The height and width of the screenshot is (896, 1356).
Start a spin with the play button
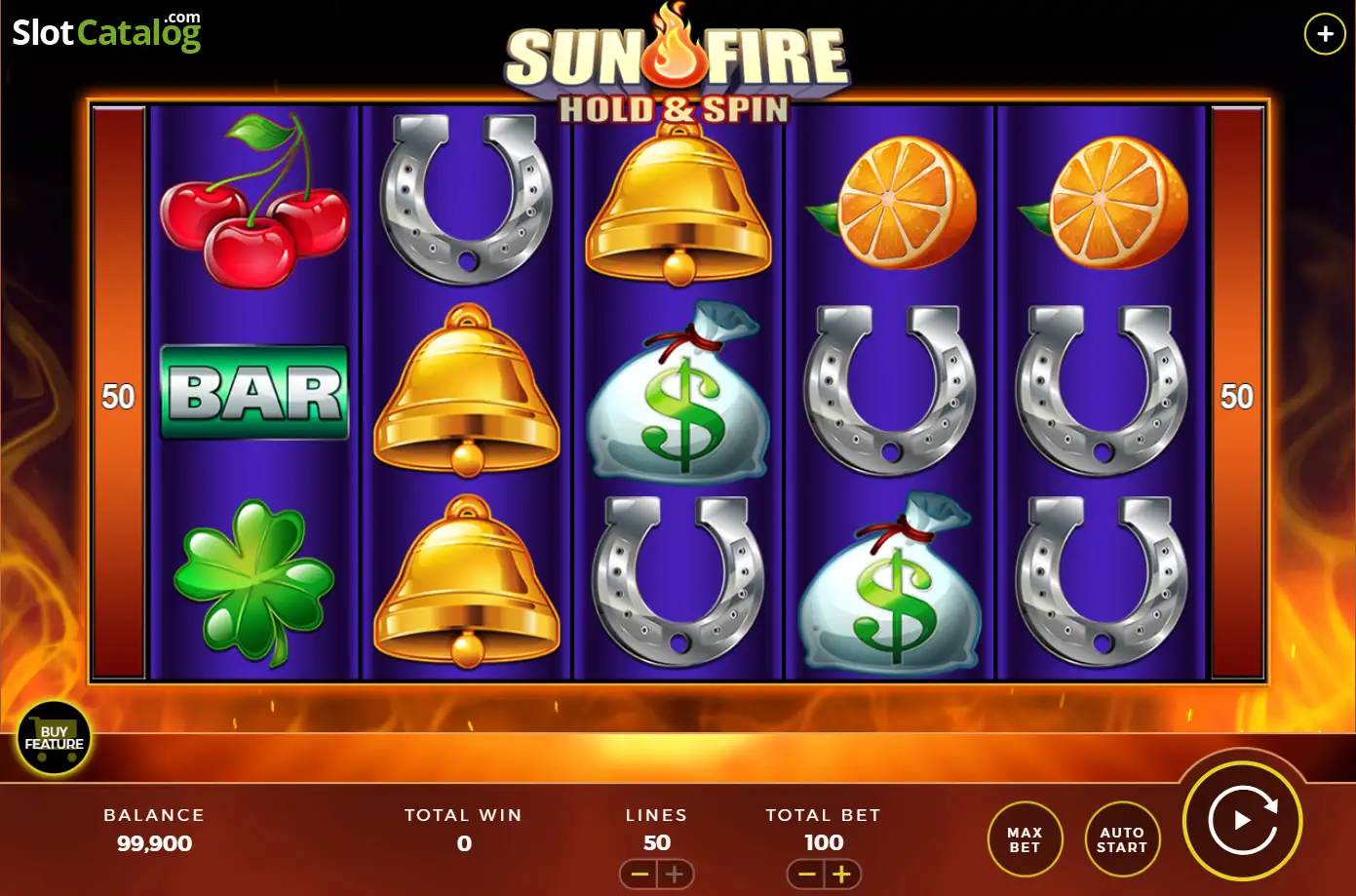coord(1242,821)
